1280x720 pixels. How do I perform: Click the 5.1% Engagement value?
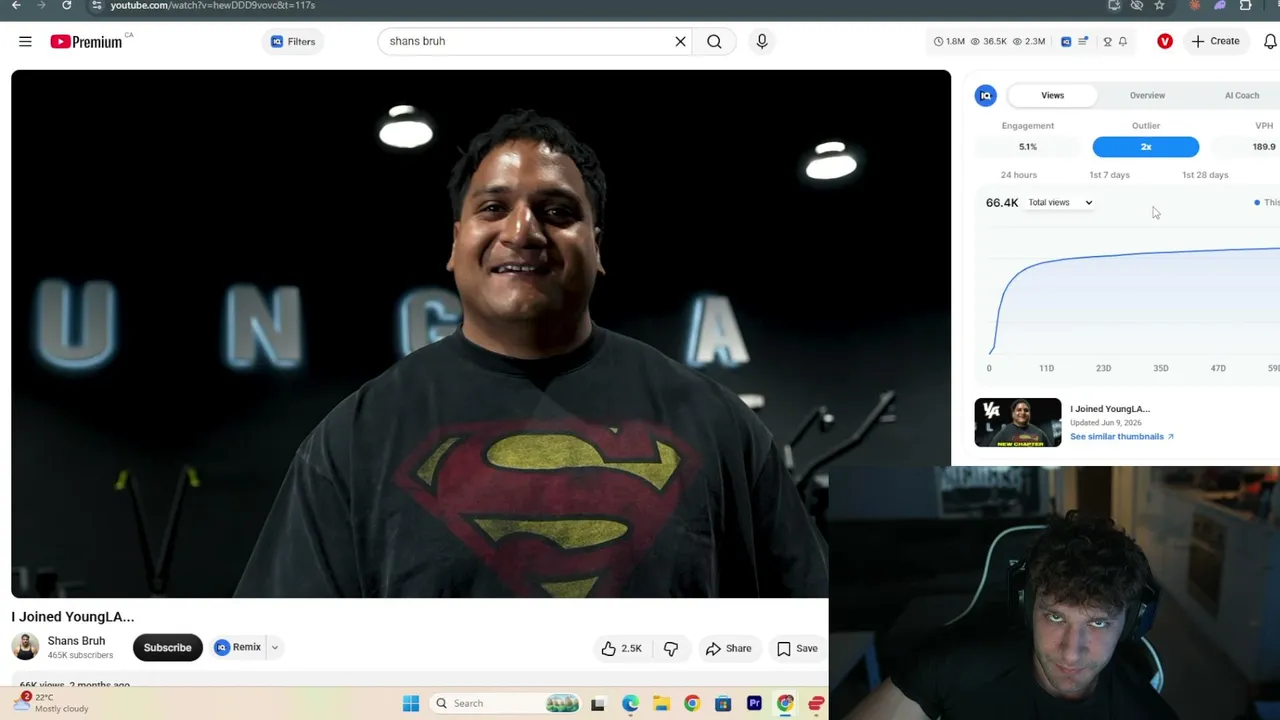(1028, 147)
